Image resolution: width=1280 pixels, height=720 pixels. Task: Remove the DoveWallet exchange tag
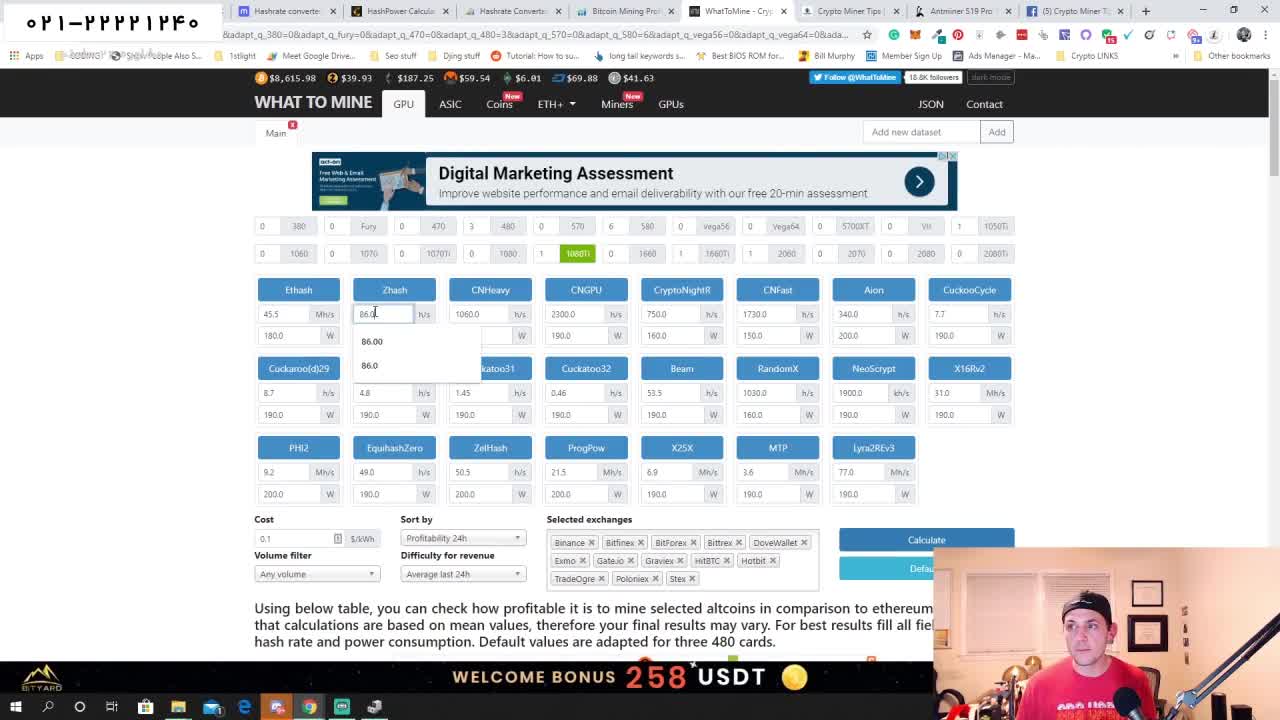click(x=804, y=543)
